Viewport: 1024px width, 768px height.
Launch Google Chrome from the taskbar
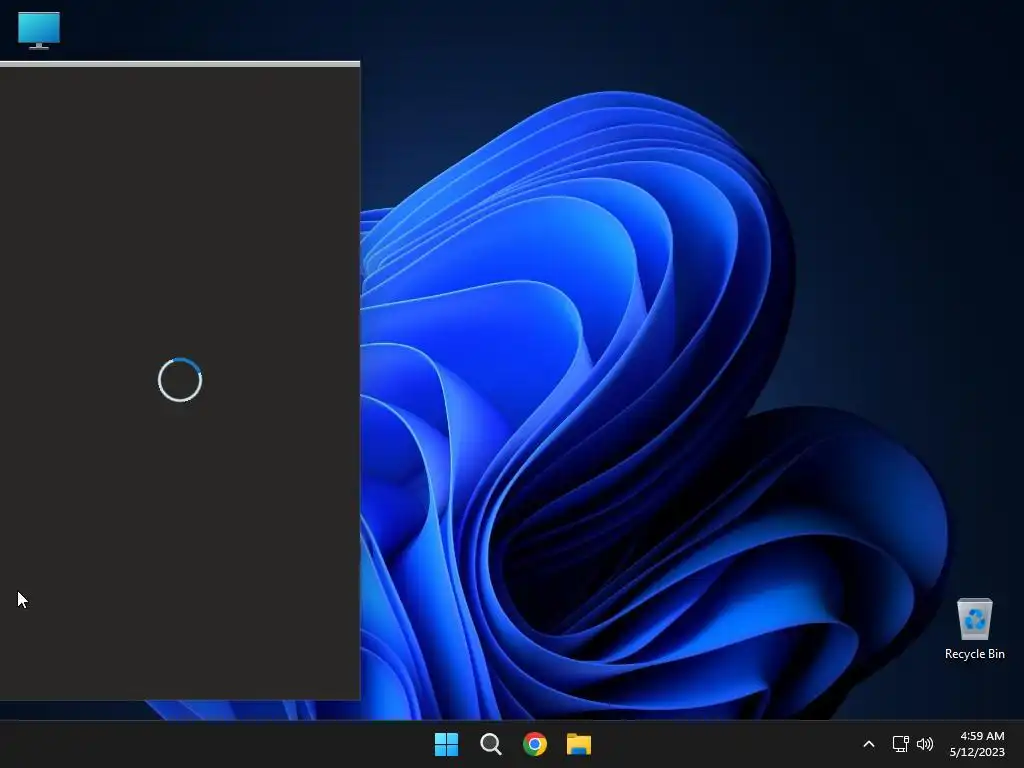(x=535, y=744)
